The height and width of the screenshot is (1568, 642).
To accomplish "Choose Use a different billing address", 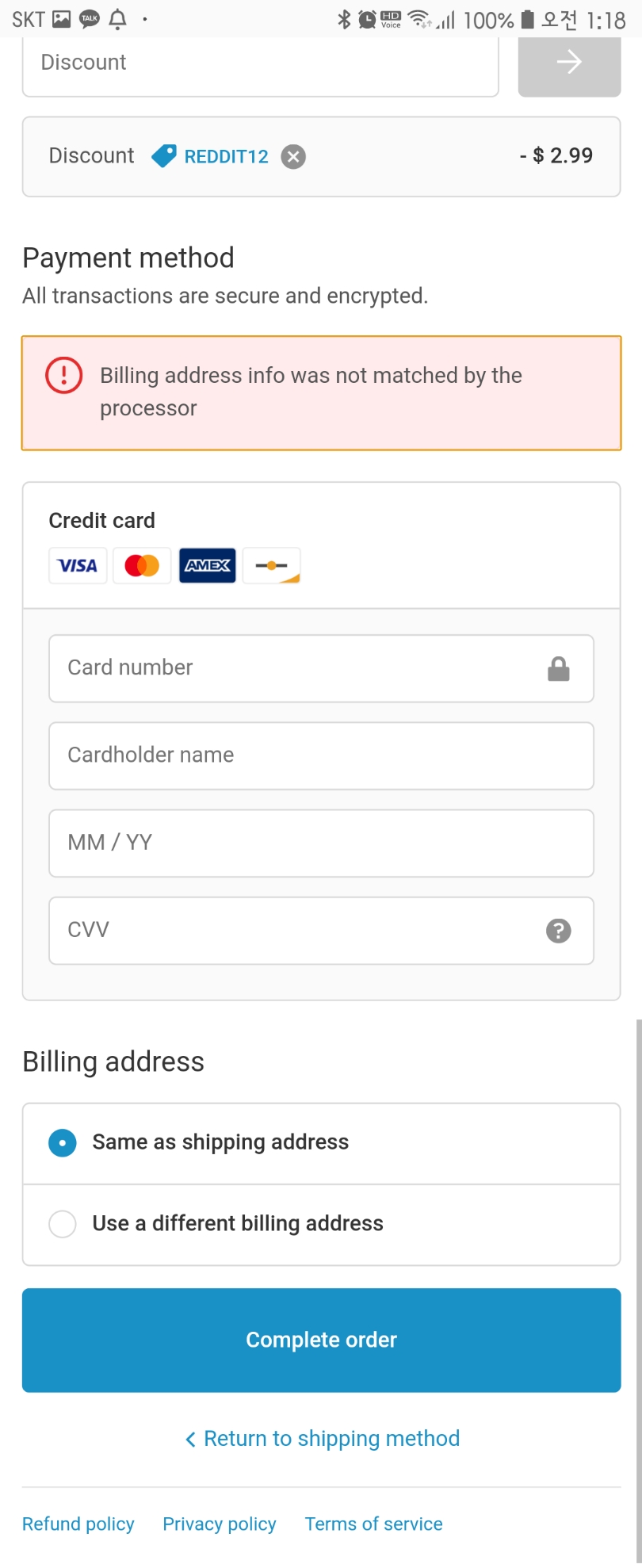I will [321, 1224].
